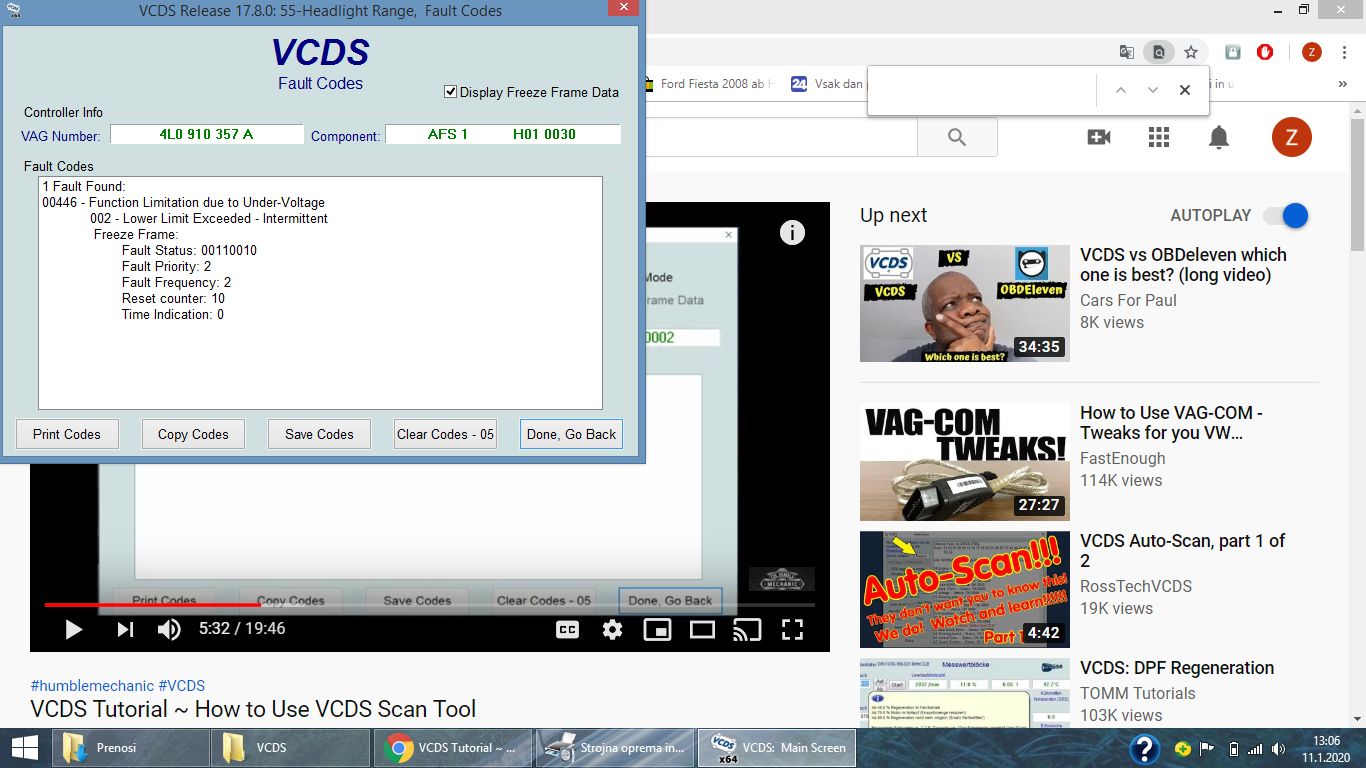Open the VCDS: DPF Regeneration video title
1366x768 pixels.
tap(1177, 668)
